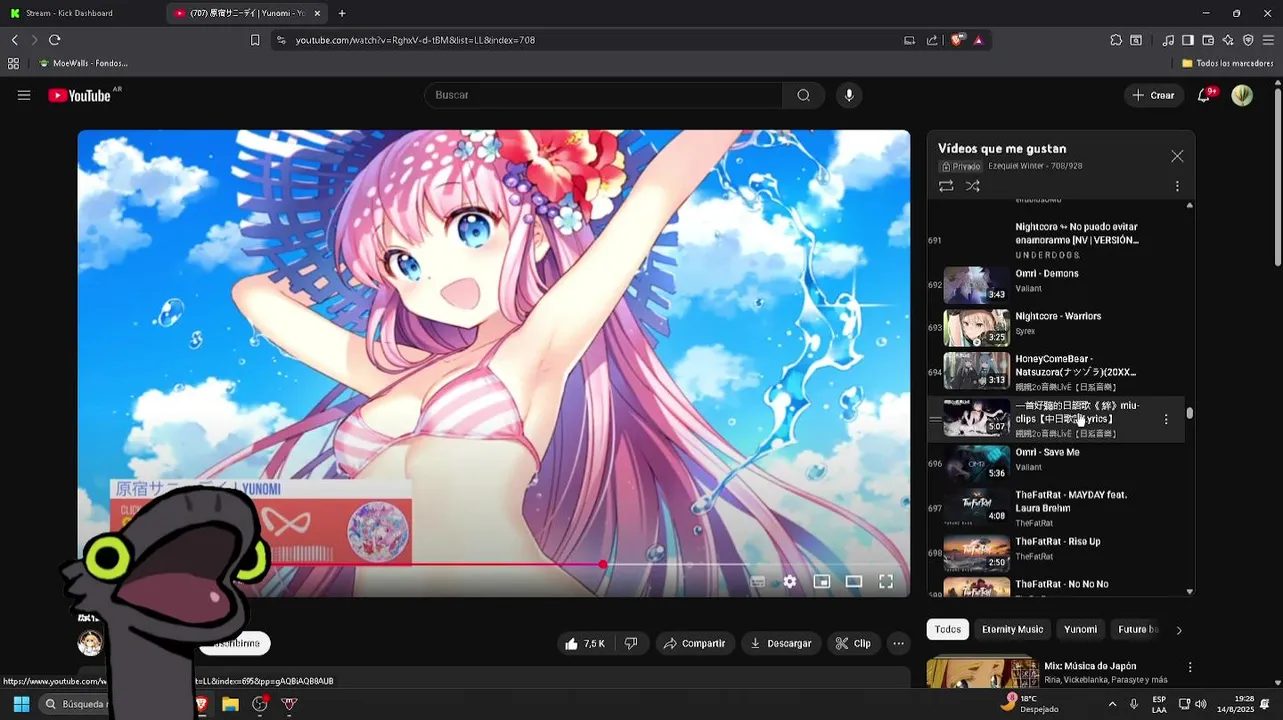
Task: Open more options for the hovered playlist video
Action: (1166, 419)
